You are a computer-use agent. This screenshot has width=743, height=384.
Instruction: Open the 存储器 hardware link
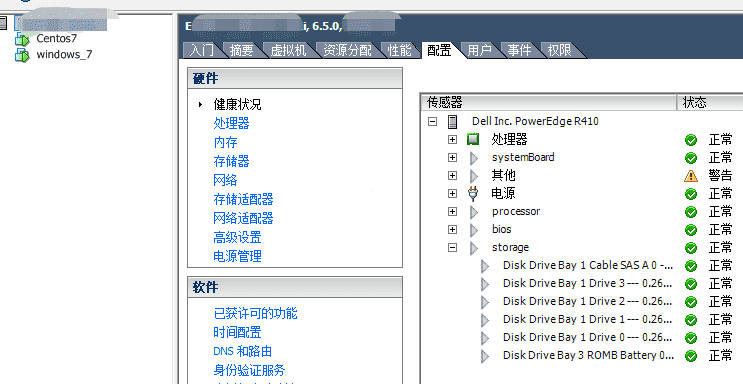tap(231, 161)
